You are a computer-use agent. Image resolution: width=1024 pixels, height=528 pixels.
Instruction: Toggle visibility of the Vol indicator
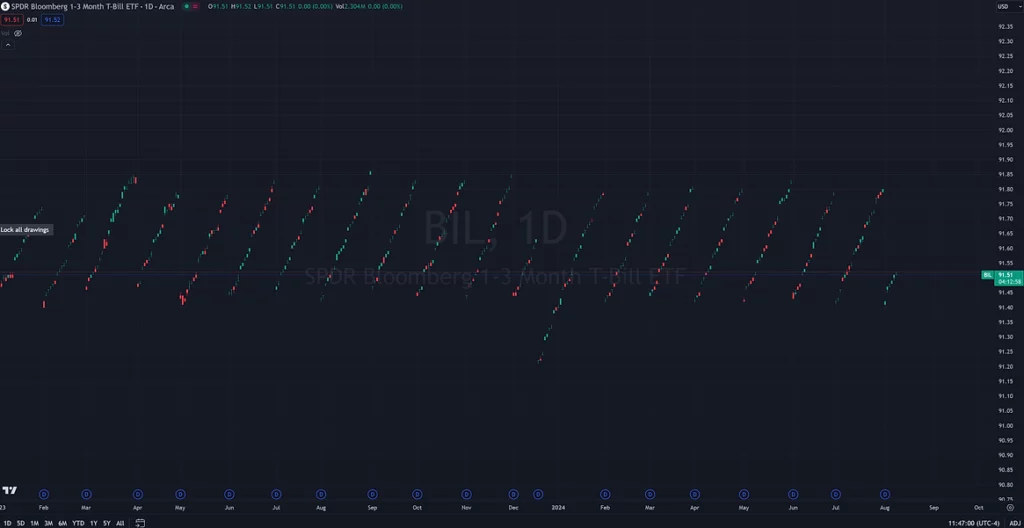18,33
